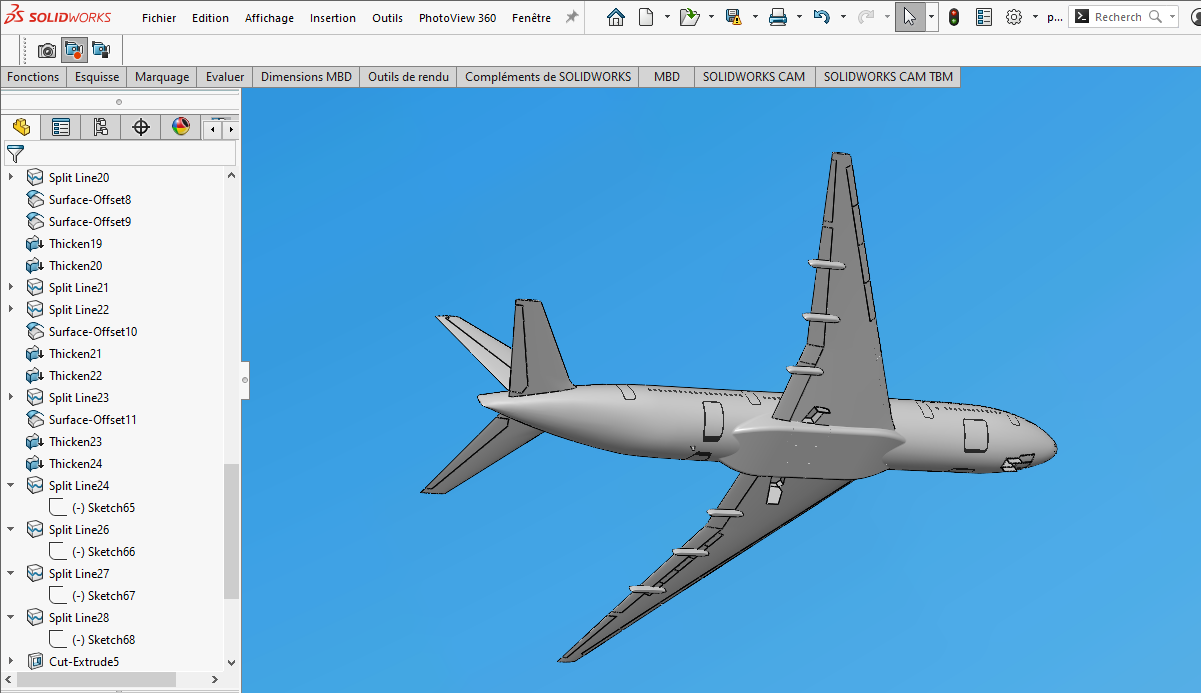This screenshot has height=693, width=1201.
Task: Open the PhotoView 360 menu
Action: click(457, 18)
